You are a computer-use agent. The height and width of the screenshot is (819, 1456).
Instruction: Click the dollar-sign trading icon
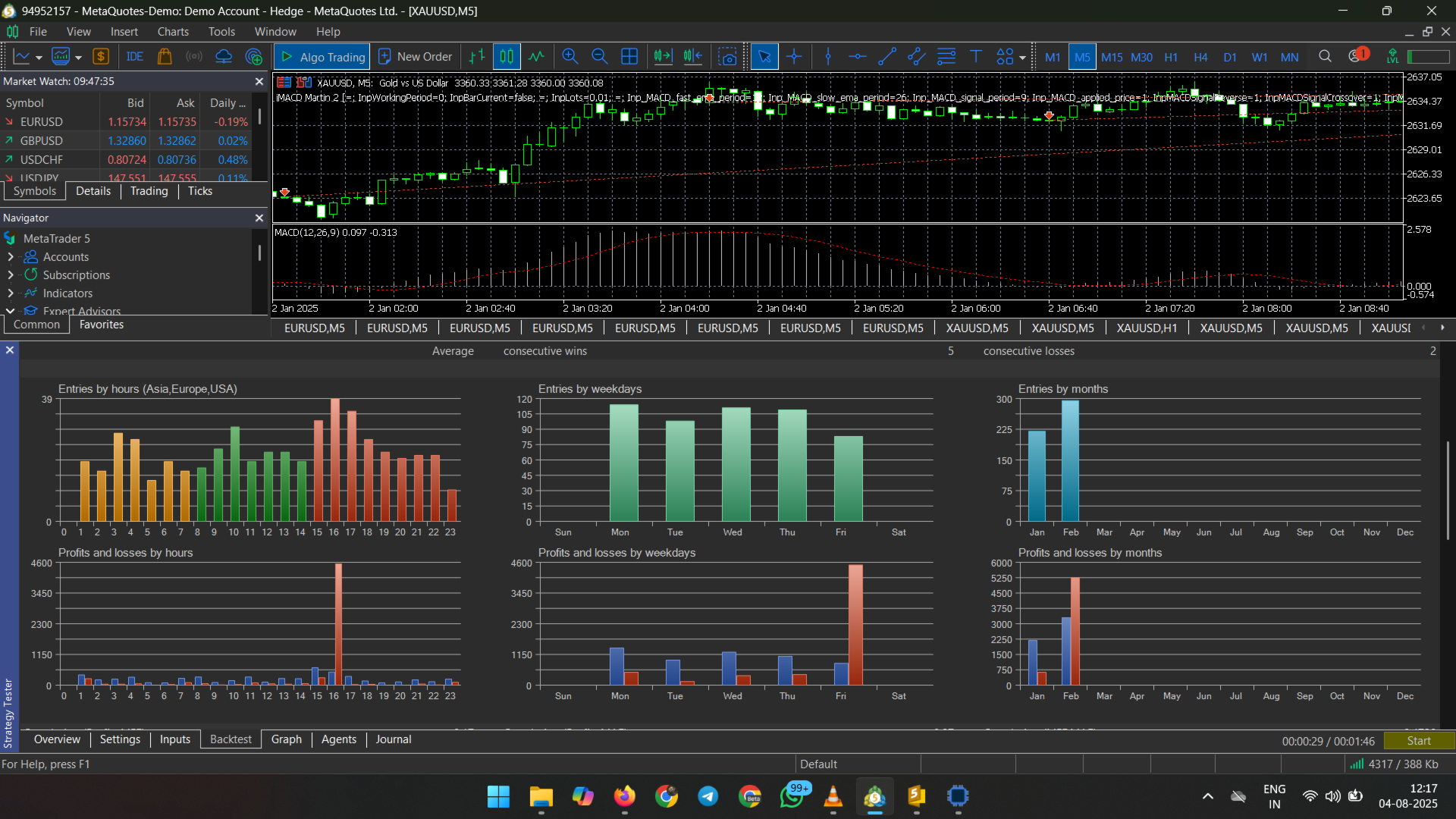pyautogui.click(x=101, y=57)
